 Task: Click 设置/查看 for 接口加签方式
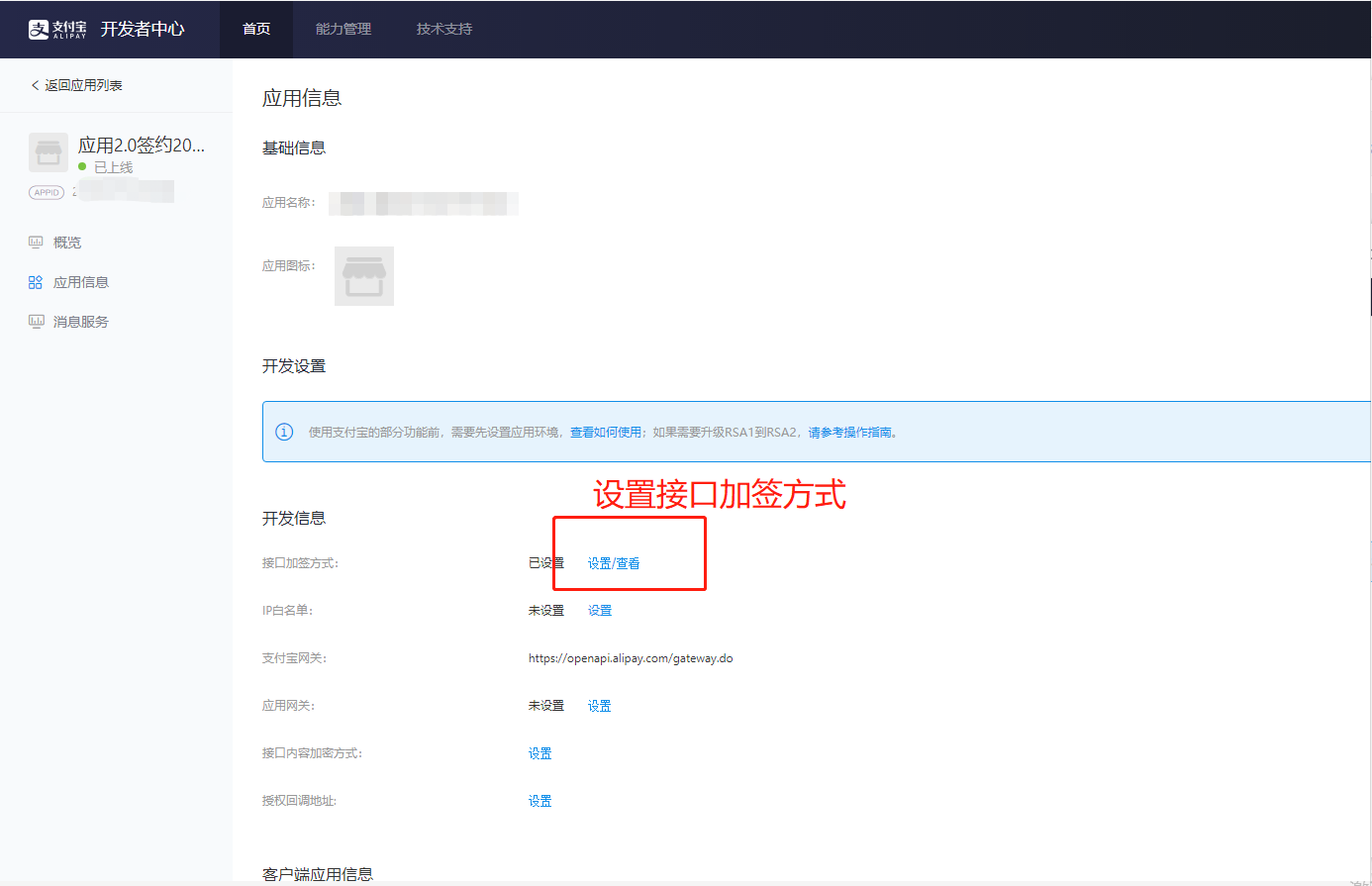point(614,563)
